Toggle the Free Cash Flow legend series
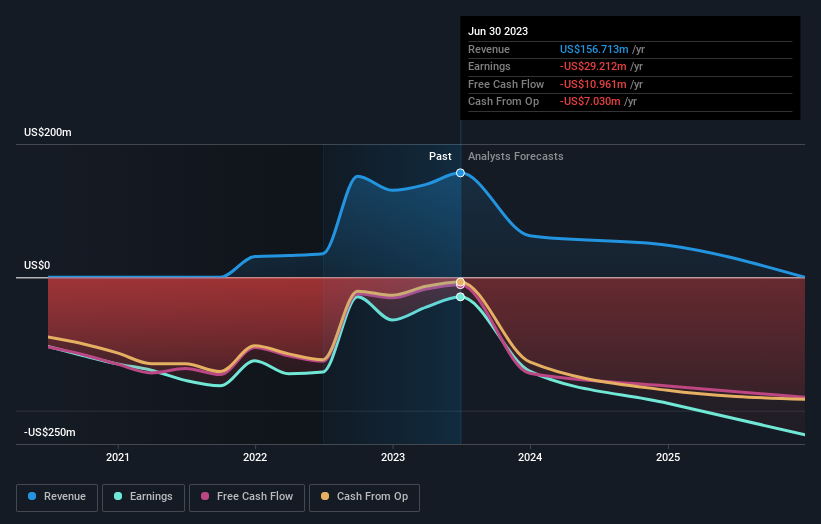This screenshot has width=821, height=524. (x=247, y=497)
